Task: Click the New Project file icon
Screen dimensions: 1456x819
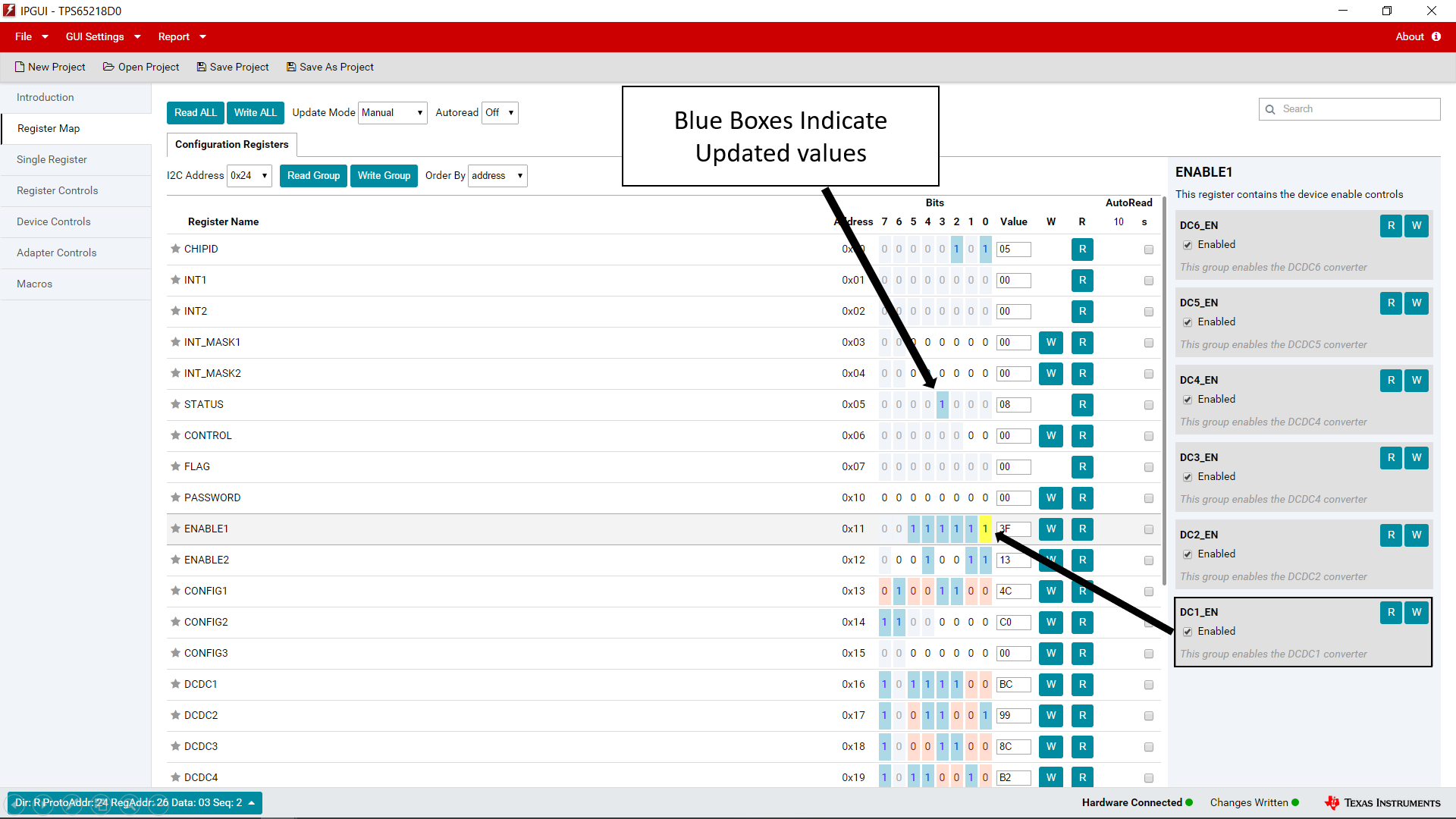Action: (x=20, y=67)
